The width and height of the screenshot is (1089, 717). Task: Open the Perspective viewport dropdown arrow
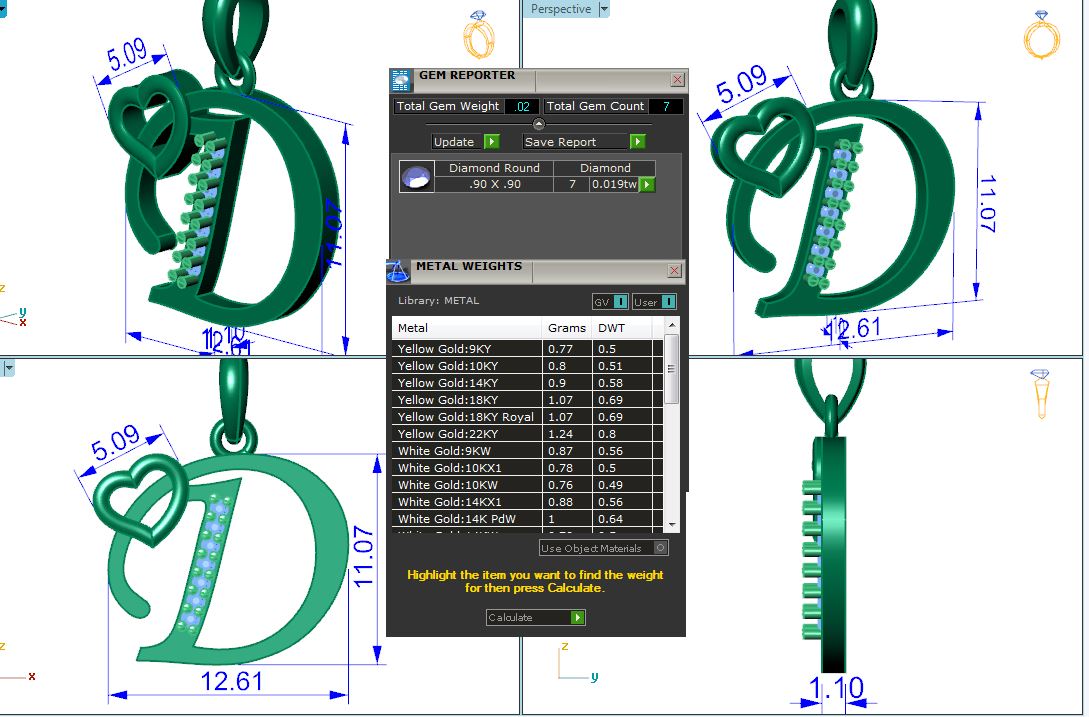(x=603, y=9)
